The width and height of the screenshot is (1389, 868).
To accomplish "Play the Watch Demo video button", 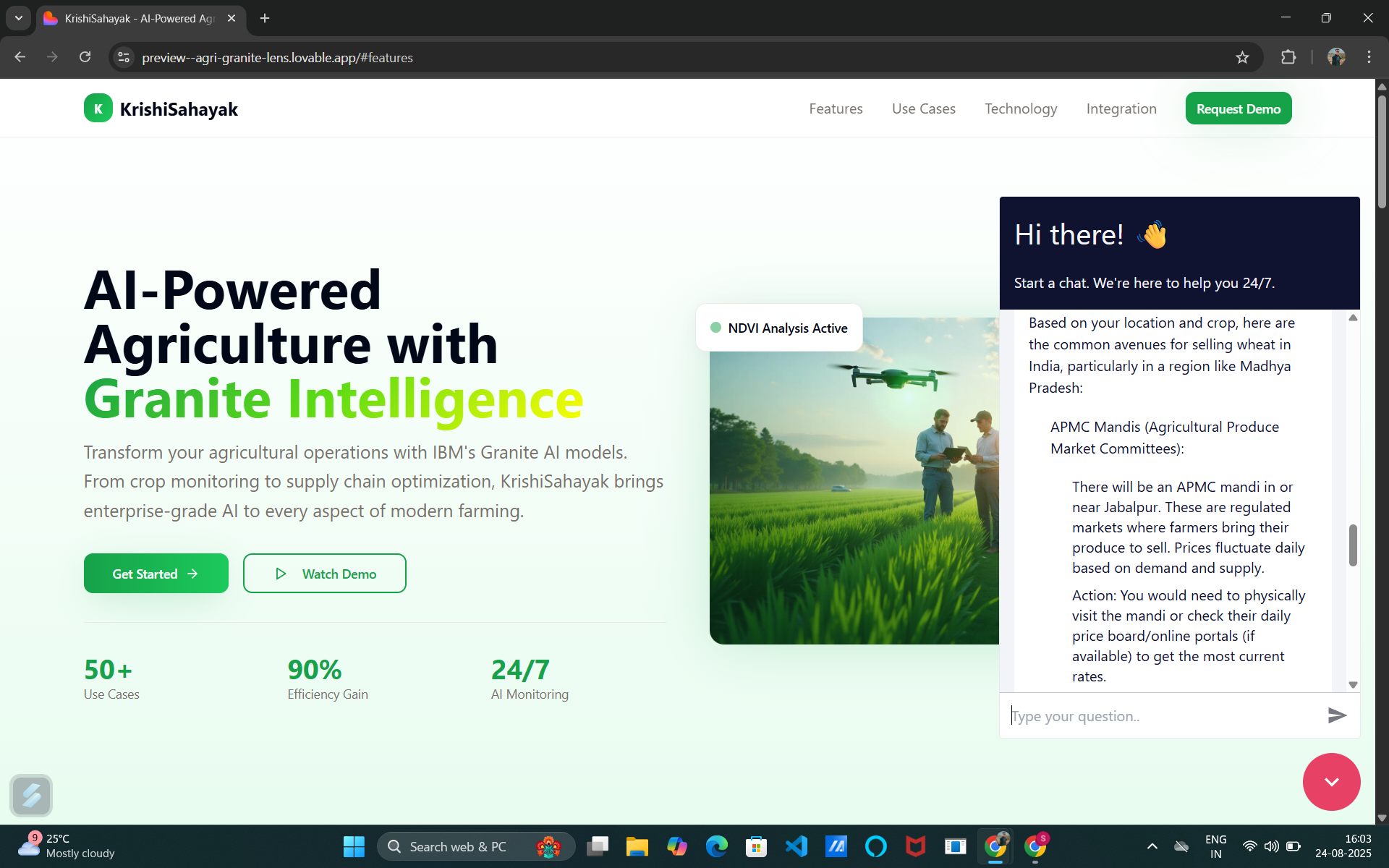I will 324,574.
